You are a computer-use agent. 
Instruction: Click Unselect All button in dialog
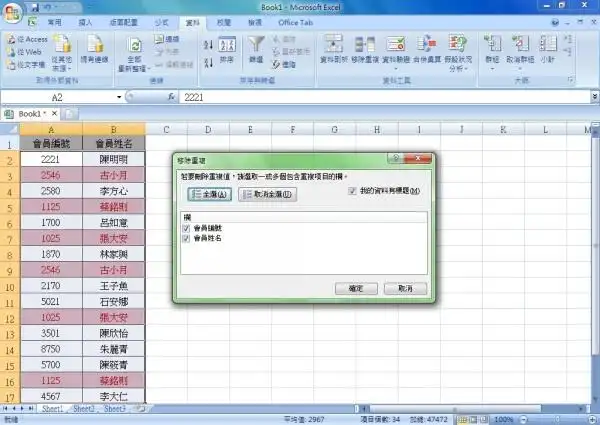267,194
